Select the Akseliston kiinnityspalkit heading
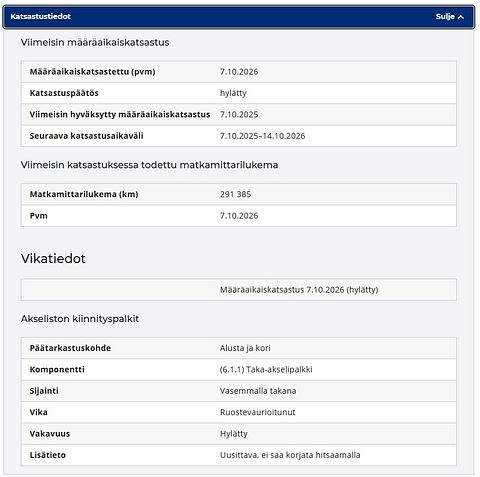This screenshot has width=480, height=477. click(80, 319)
